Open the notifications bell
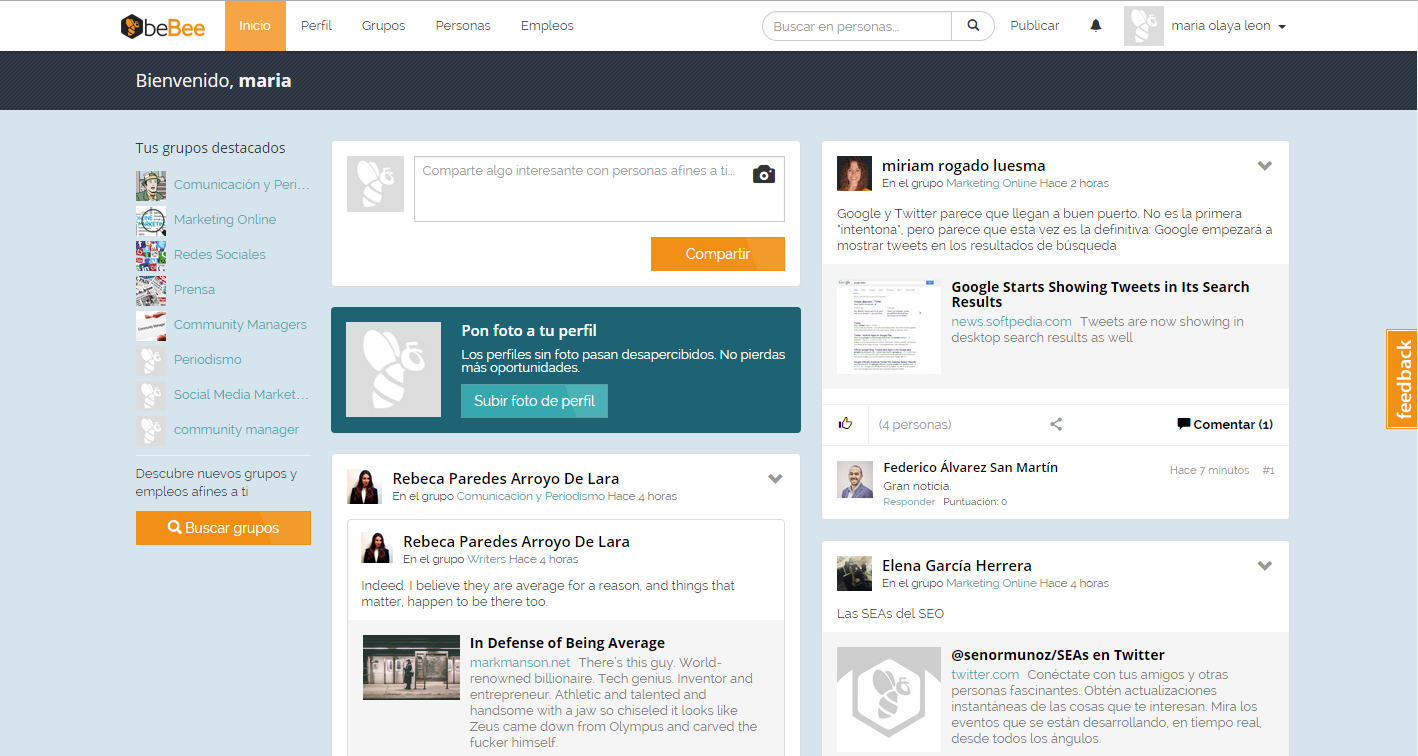The image size is (1418, 756). coord(1096,26)
